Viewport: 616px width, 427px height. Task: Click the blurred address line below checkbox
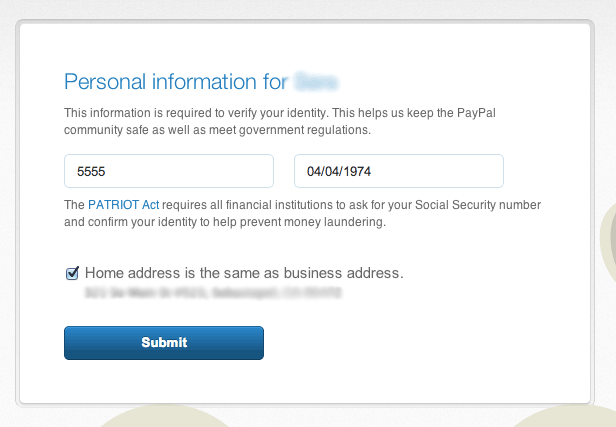coord(213,293)
